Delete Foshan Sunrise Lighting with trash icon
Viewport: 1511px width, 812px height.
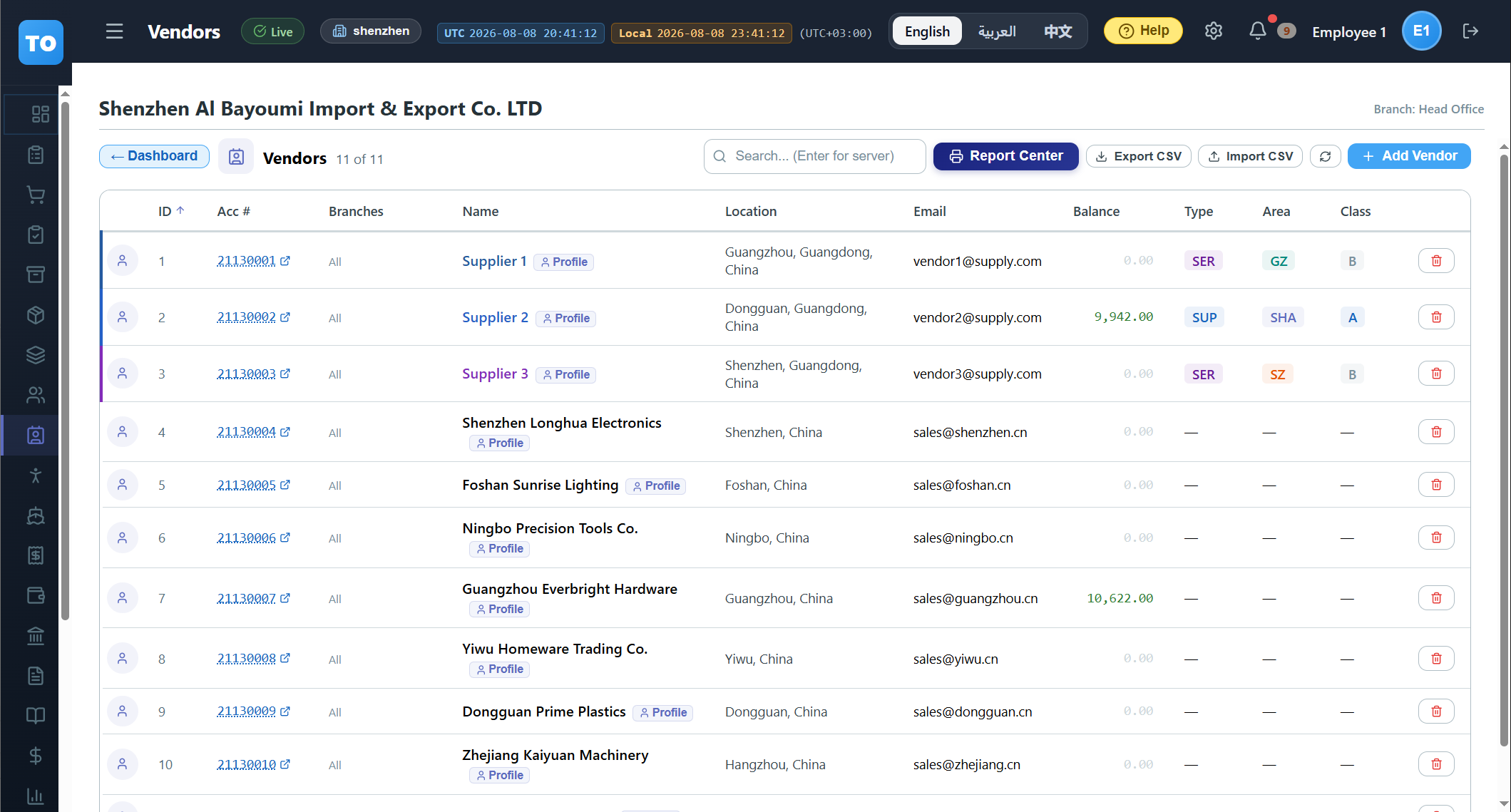click(x=1436, y=485)
